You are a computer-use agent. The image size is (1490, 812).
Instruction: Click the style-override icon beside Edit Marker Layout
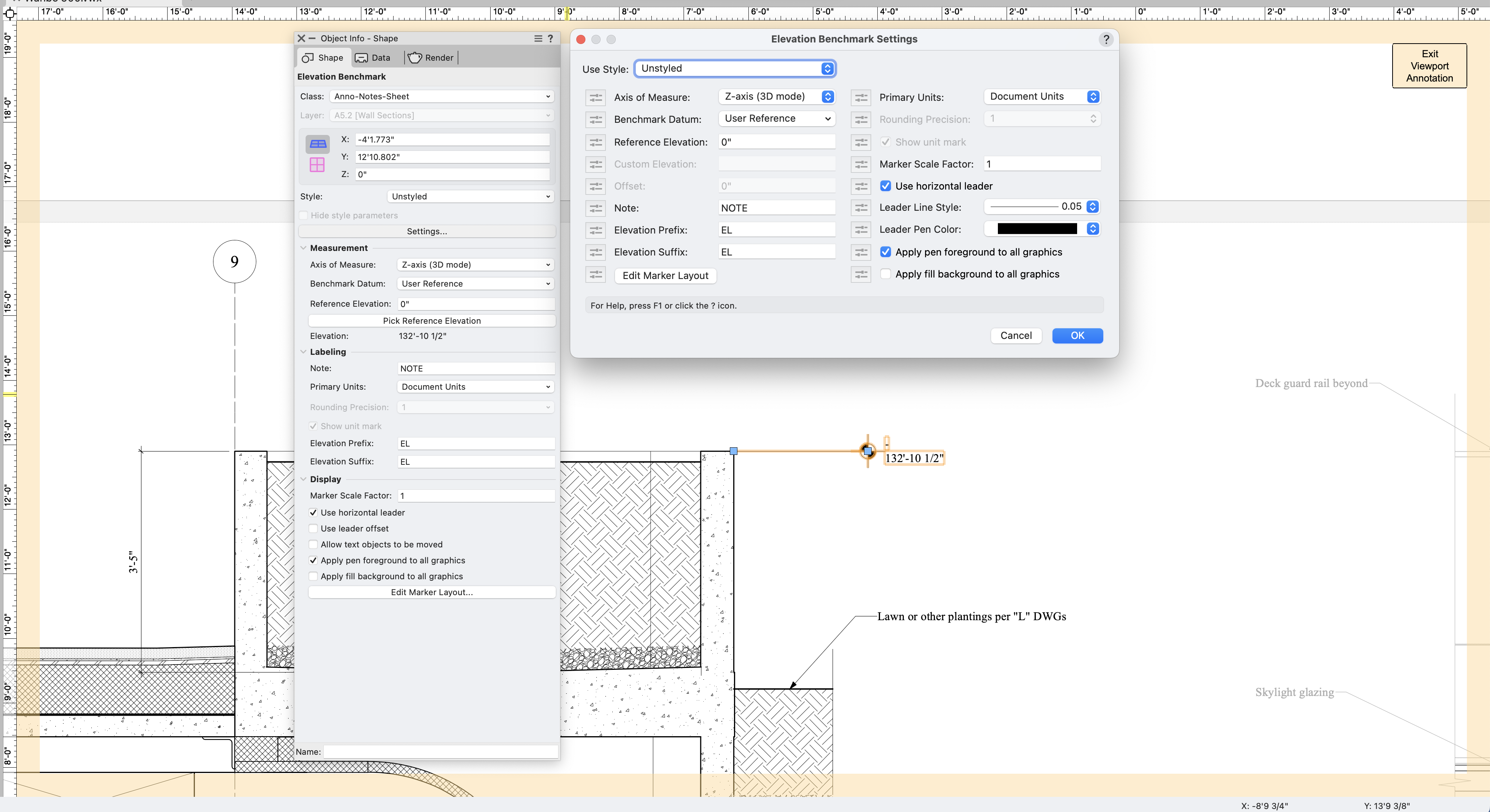(595, 275)
